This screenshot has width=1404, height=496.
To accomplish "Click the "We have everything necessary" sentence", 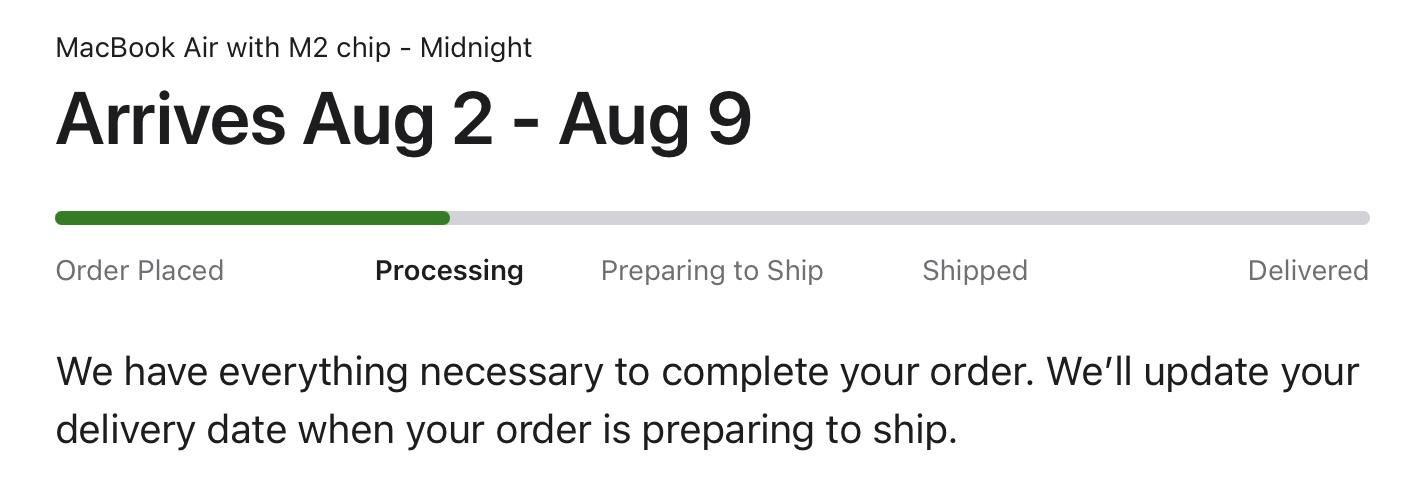I will 330,372.
